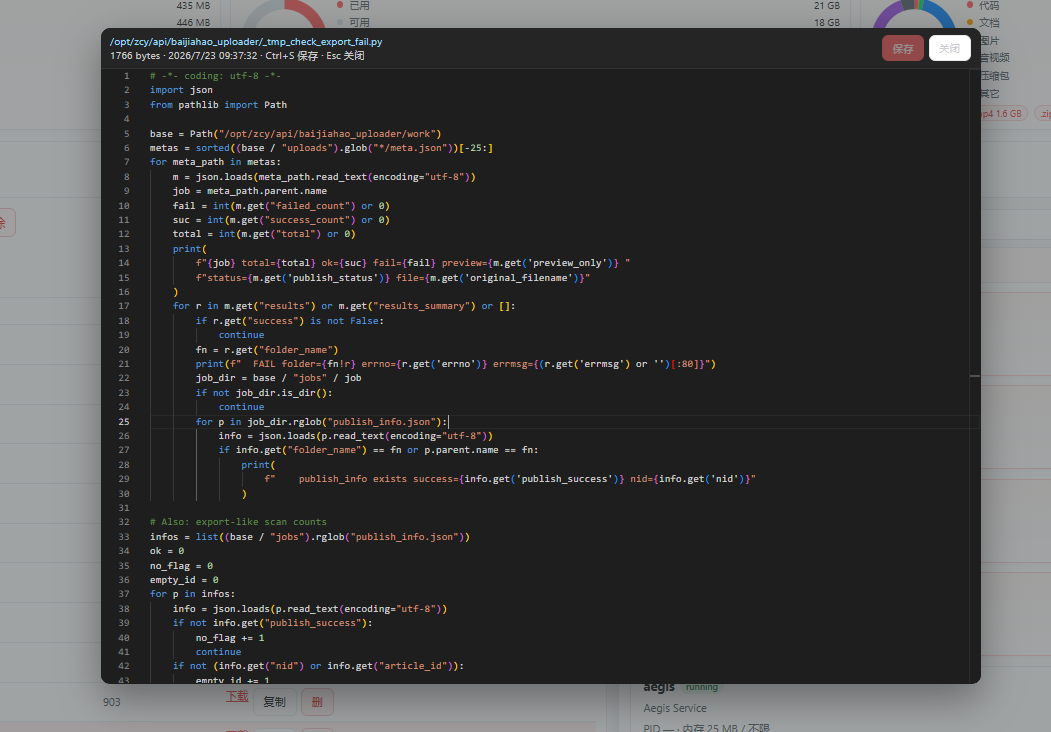
Task: Click the 代码 legend item in background
Action: 983,5
